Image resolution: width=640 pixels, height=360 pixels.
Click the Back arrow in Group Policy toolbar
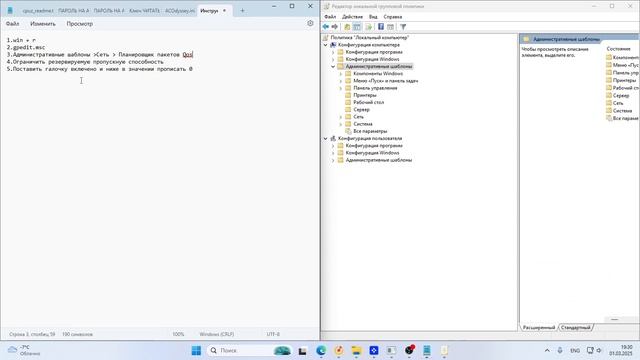326,27
